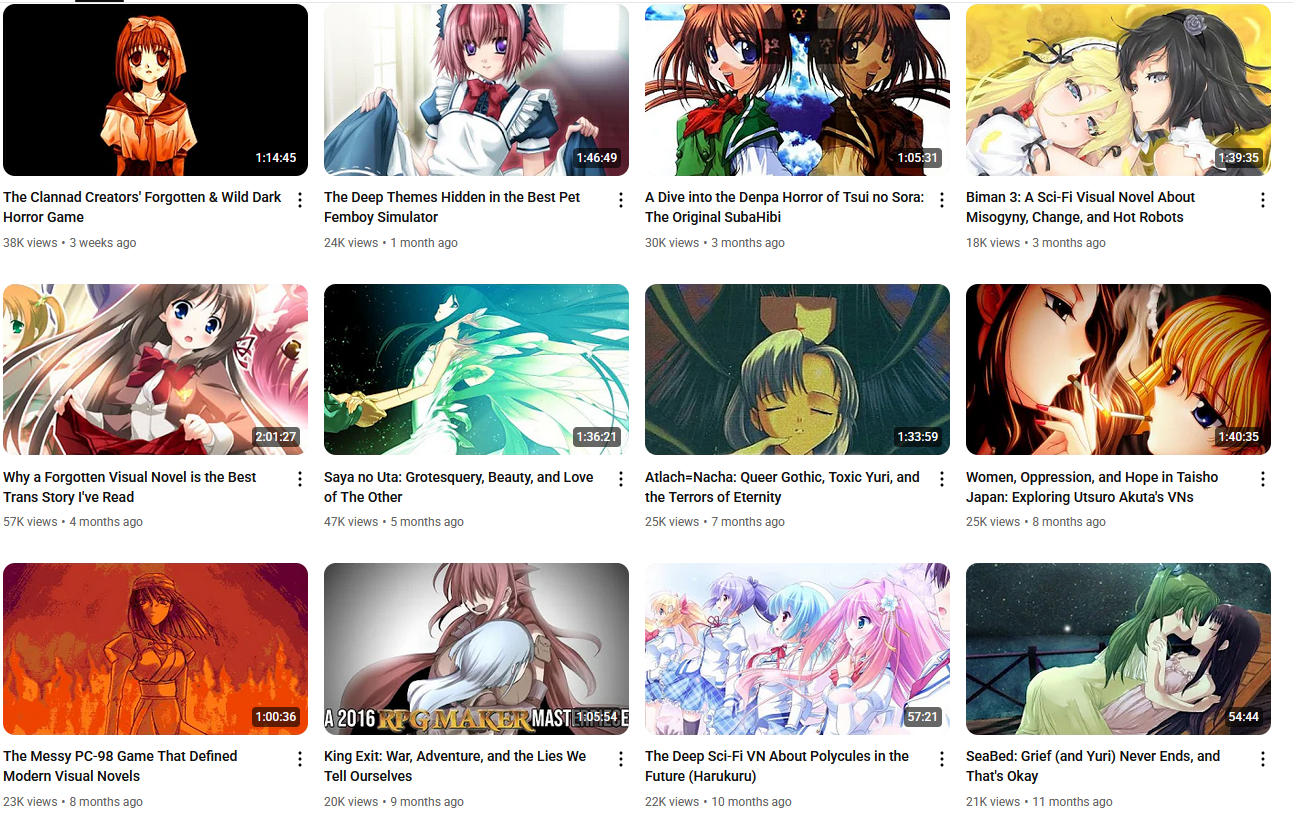
Task: Open options menu for Utsuro Akuta's VNs video
Action: tap(1262, 479)
